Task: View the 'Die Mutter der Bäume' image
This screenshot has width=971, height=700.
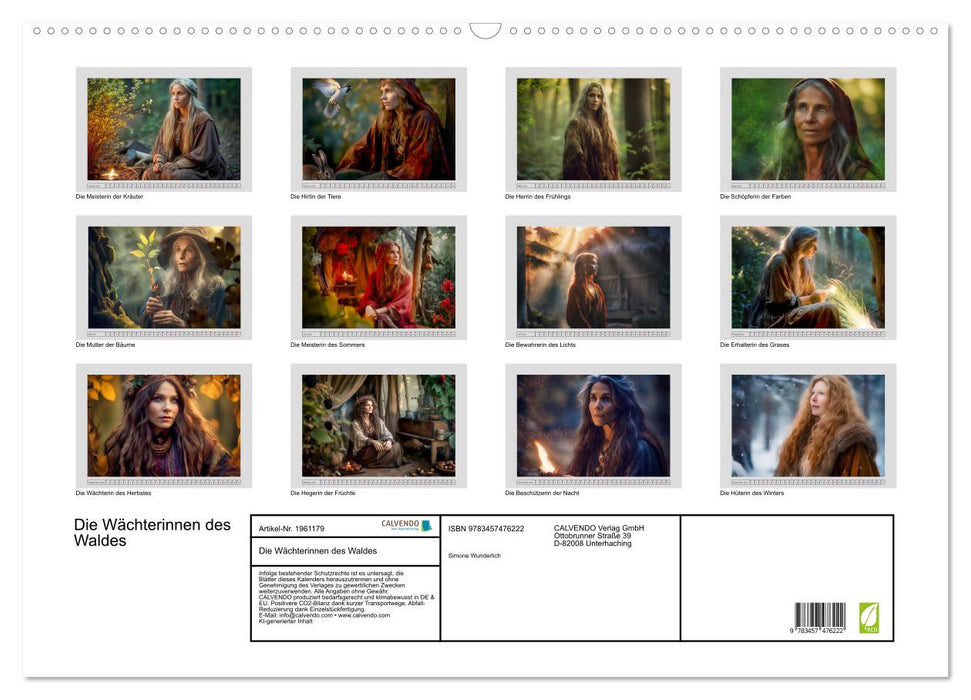Action: (164, 277)
